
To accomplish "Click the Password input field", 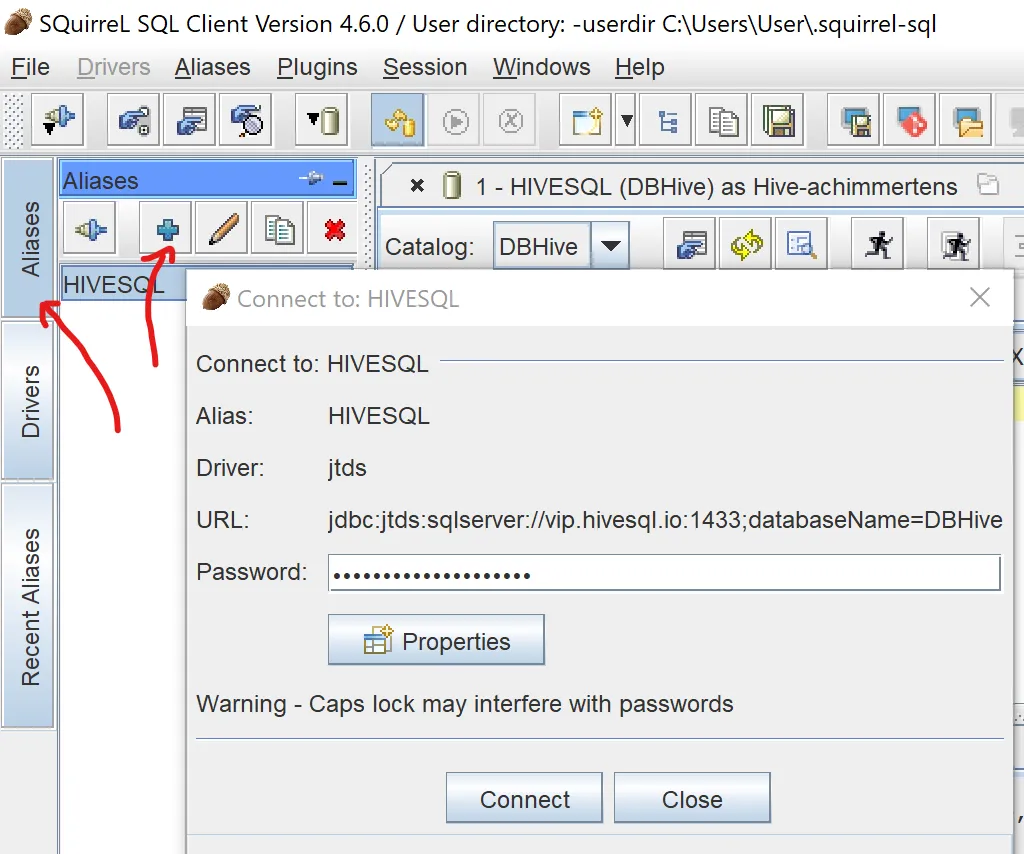I will (x=664, y=573).
